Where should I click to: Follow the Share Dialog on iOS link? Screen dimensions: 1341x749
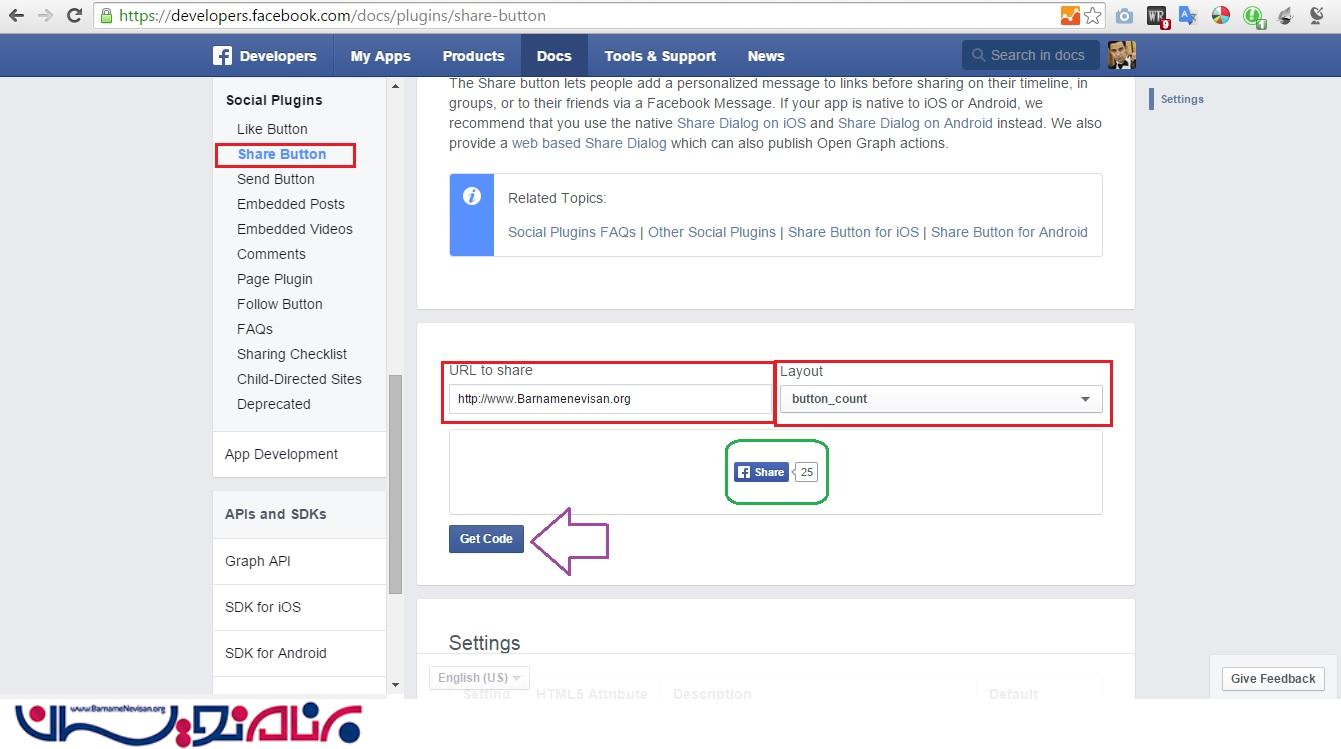[741, 123]
